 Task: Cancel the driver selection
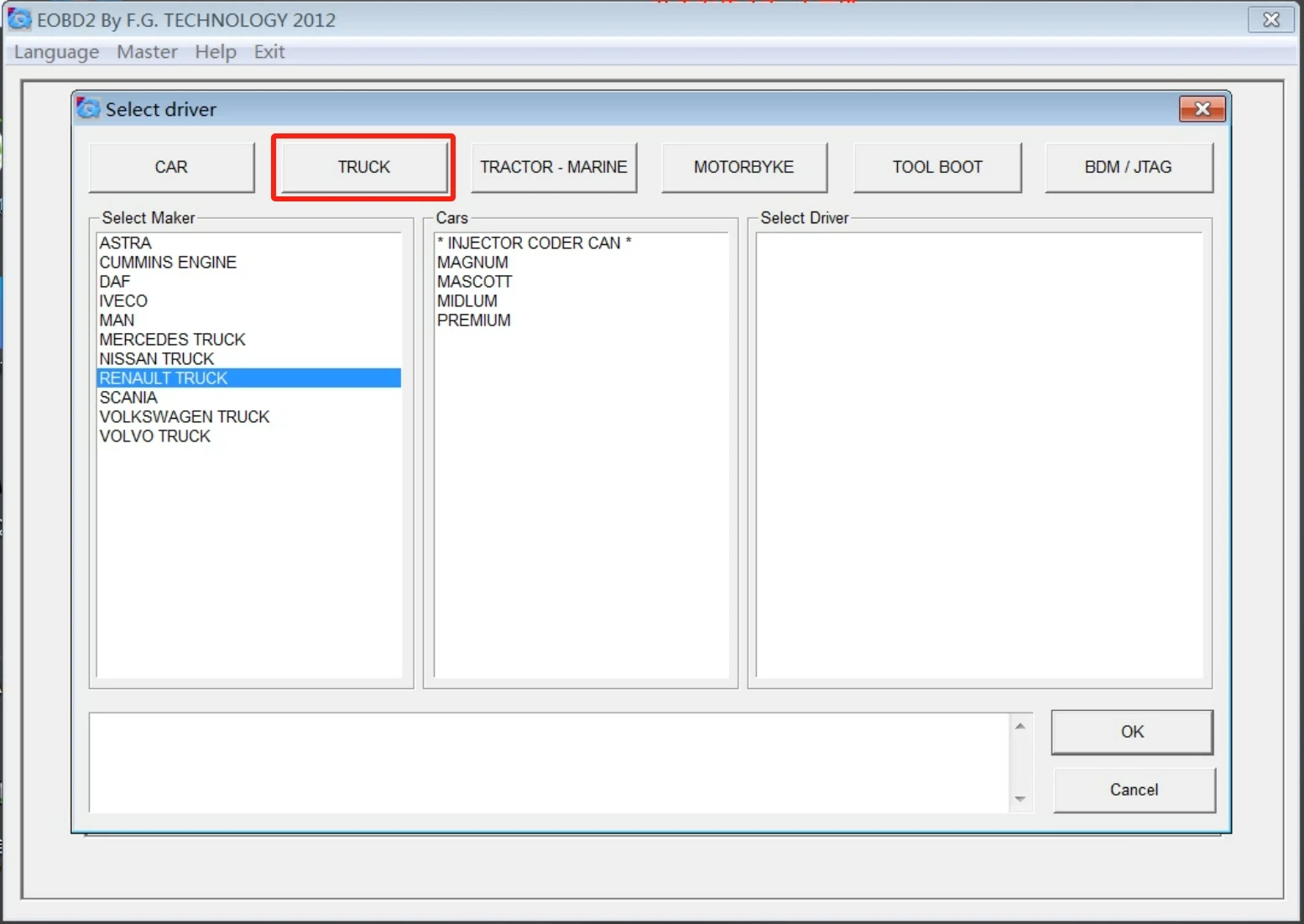(1134, 790)
